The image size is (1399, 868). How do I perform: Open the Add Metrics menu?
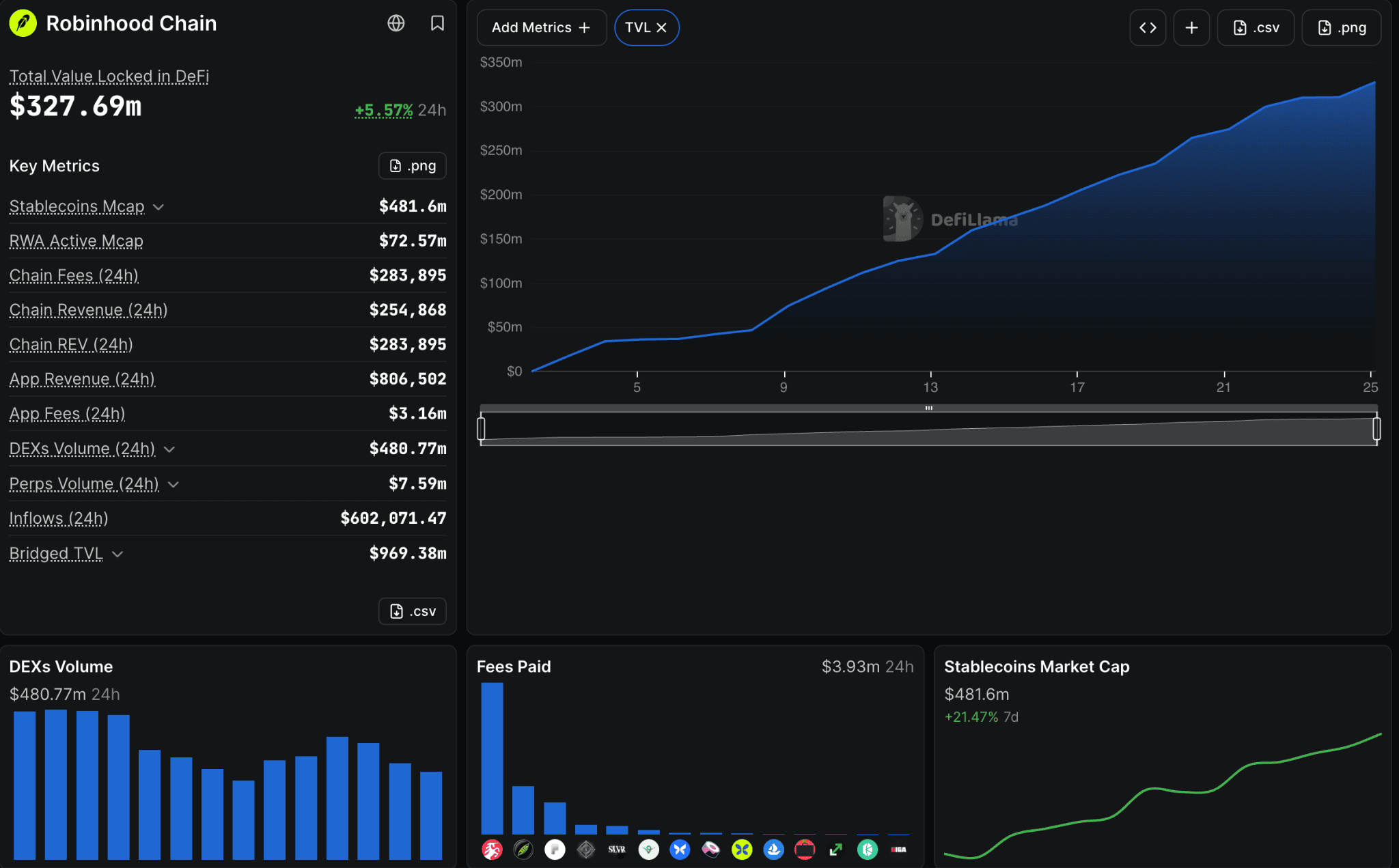[x=541, y=27]
